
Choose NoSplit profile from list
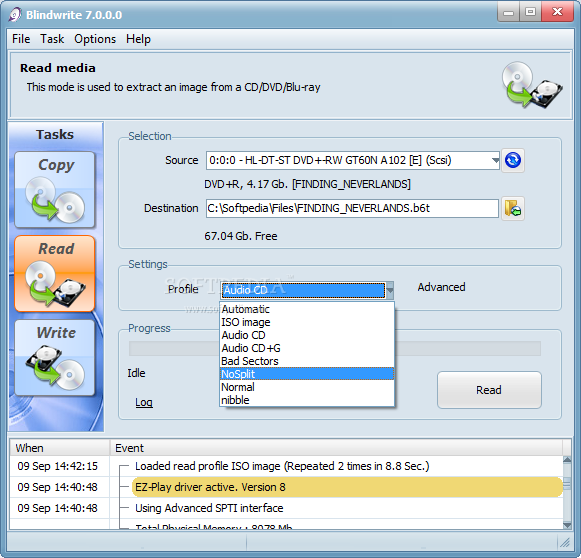tap(307, 374)
